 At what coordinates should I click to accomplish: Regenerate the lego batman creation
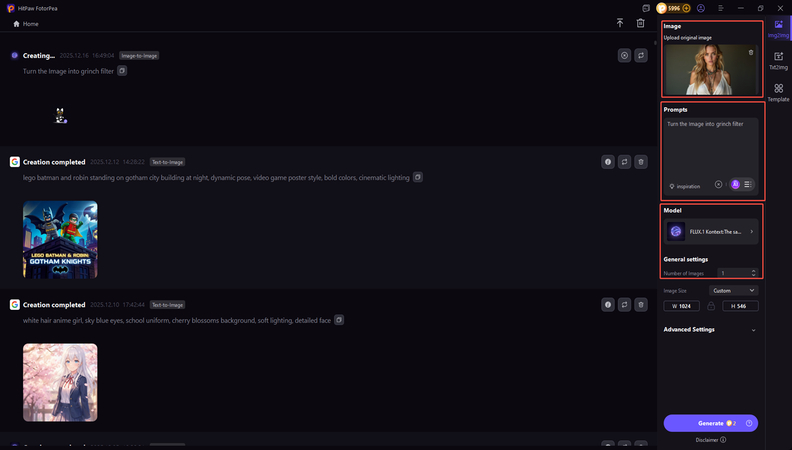624,162
